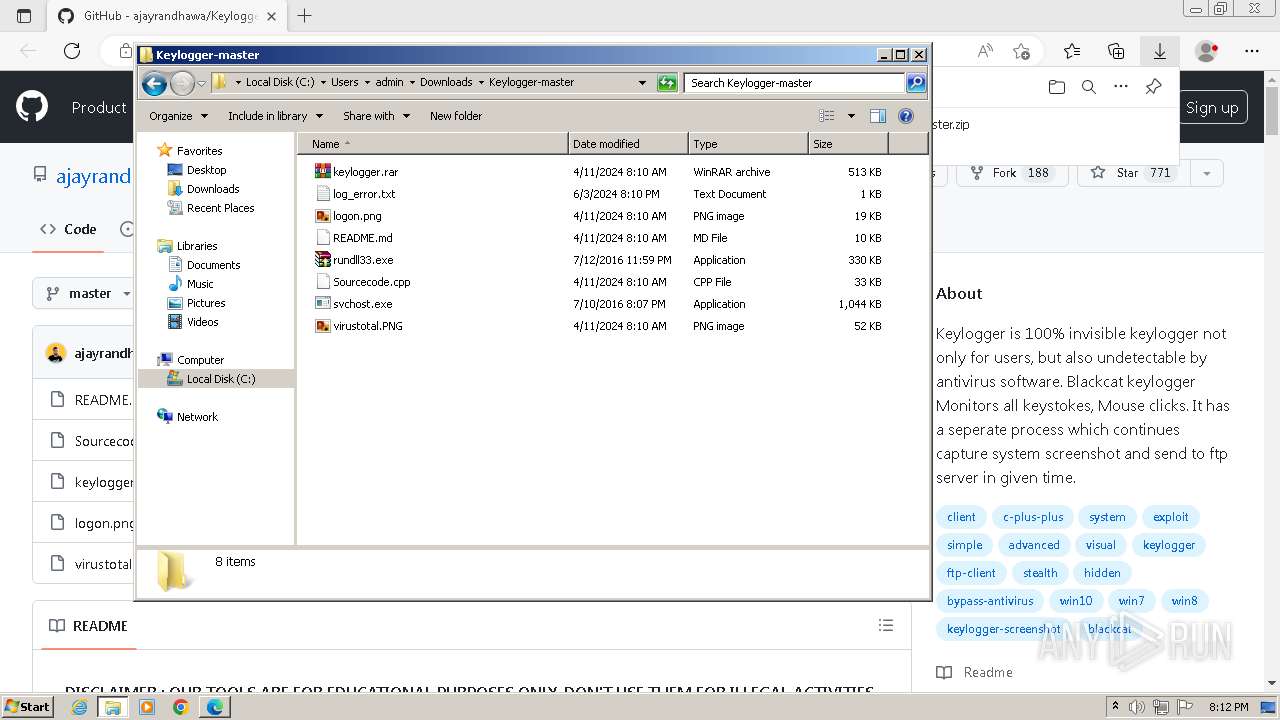The image size is (1280, 720).
Task: Click the search magnifier in Explorer
Action: [916, 83]
